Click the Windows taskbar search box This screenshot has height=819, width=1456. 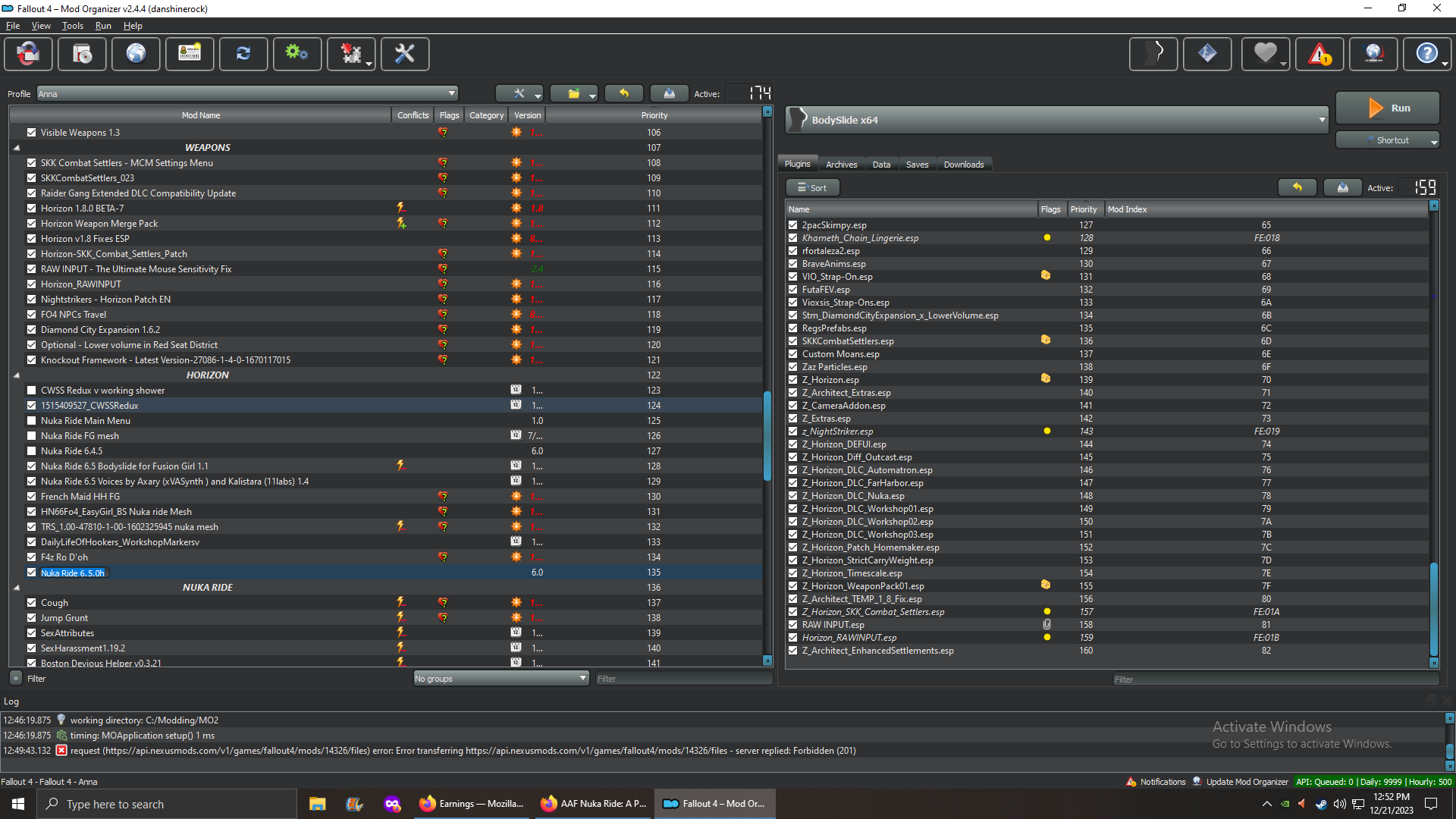tap(167, 804)
